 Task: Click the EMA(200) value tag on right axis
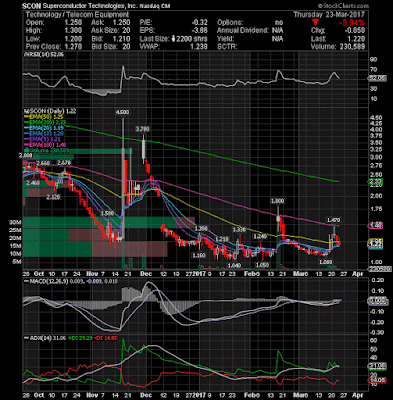click(375, 181)
